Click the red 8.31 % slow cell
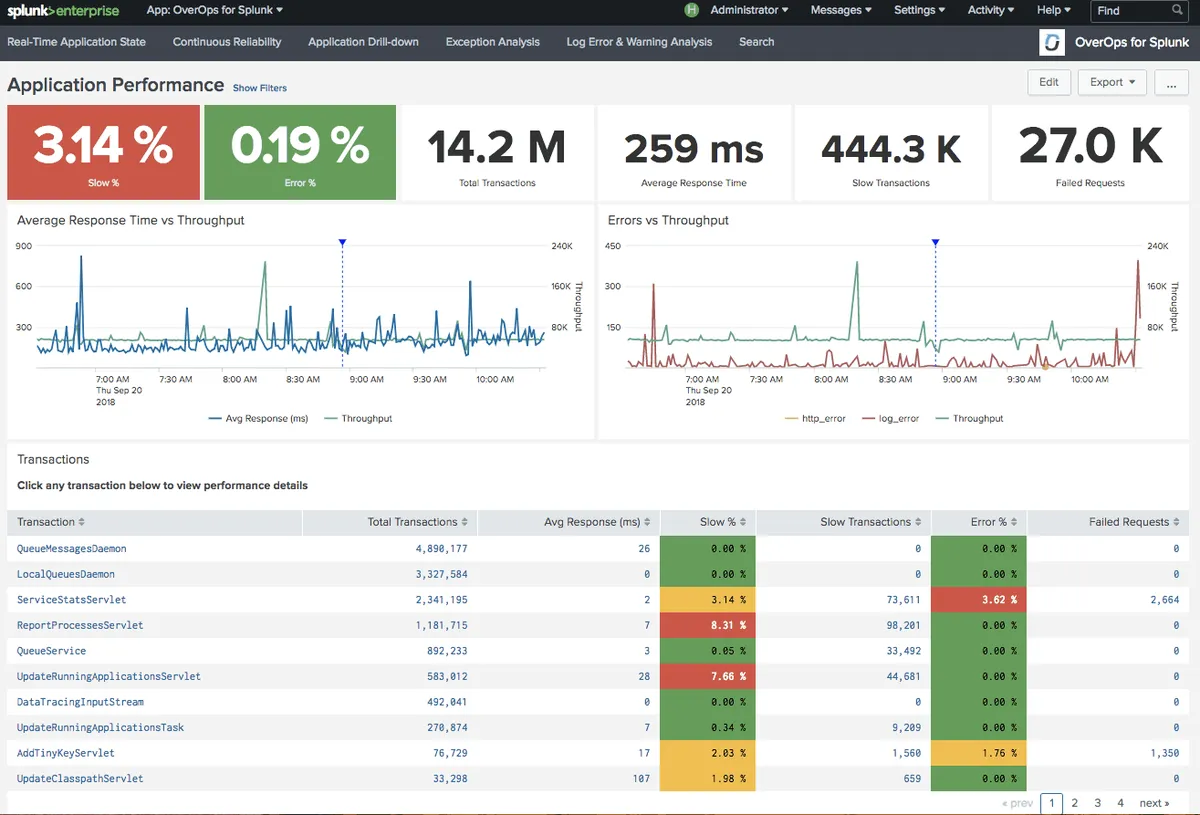1200x815 pixels. pos(706,625)
